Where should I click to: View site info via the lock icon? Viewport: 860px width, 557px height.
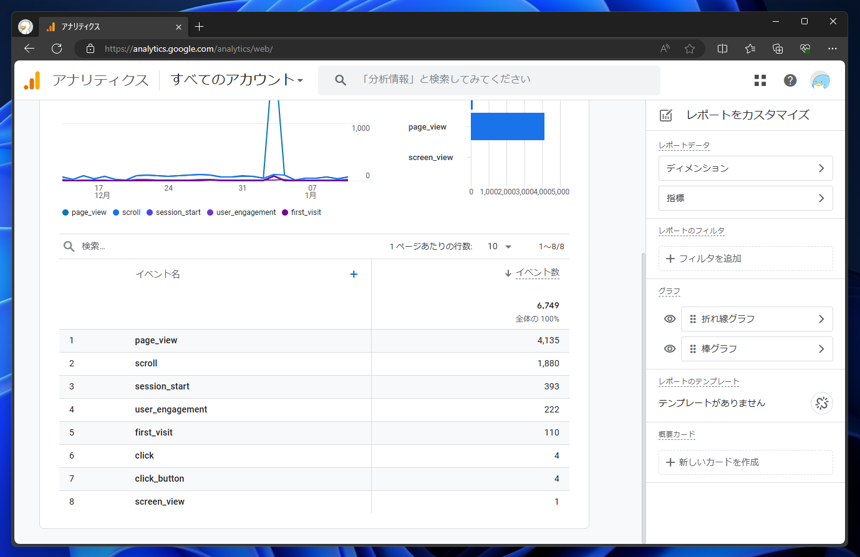click(90, 49)
